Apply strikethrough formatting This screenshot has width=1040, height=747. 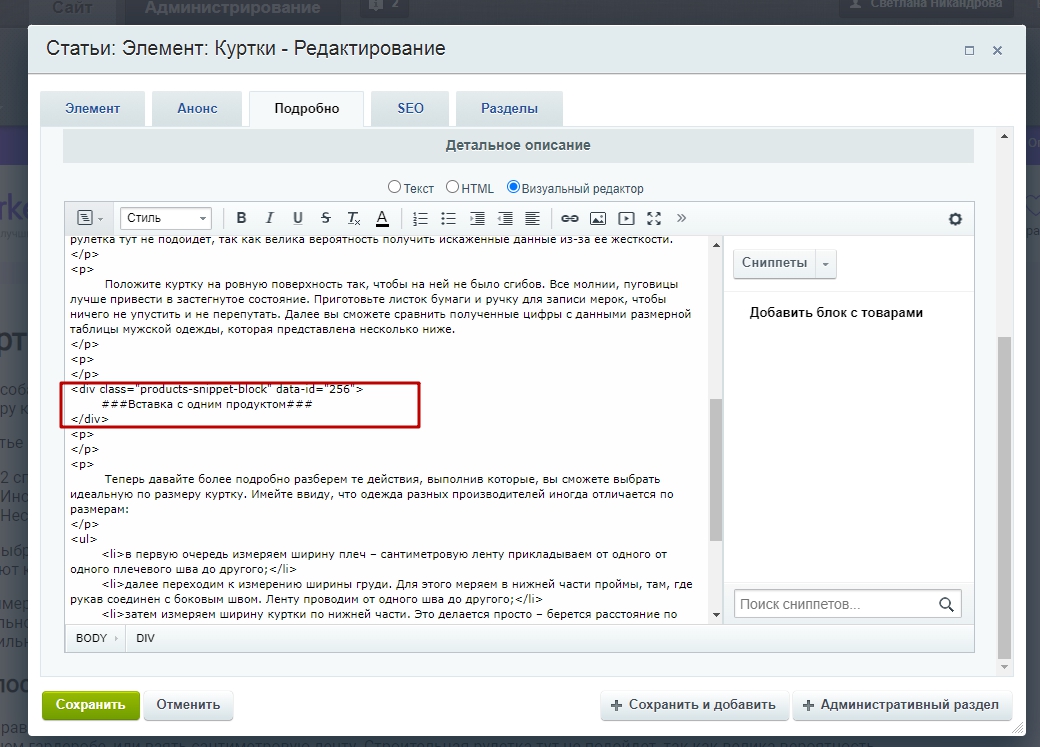point(326,218)
